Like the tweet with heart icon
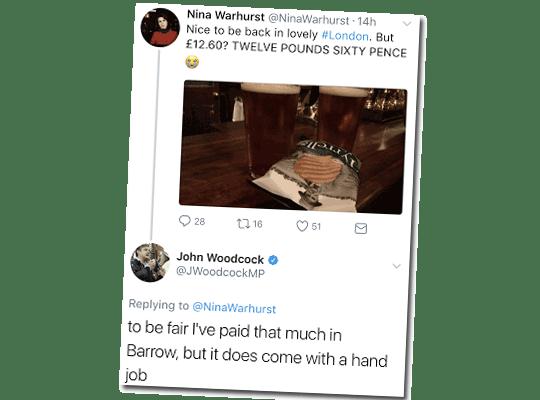 point(302,226)
